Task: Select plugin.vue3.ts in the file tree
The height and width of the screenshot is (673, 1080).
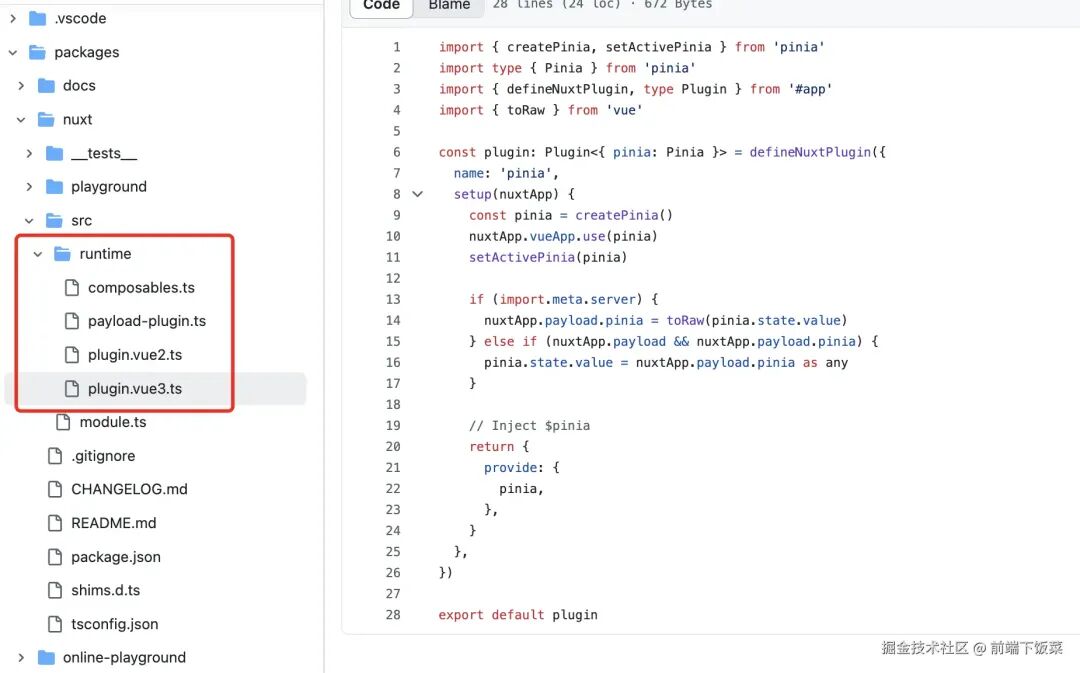Action: click(135, 389)
